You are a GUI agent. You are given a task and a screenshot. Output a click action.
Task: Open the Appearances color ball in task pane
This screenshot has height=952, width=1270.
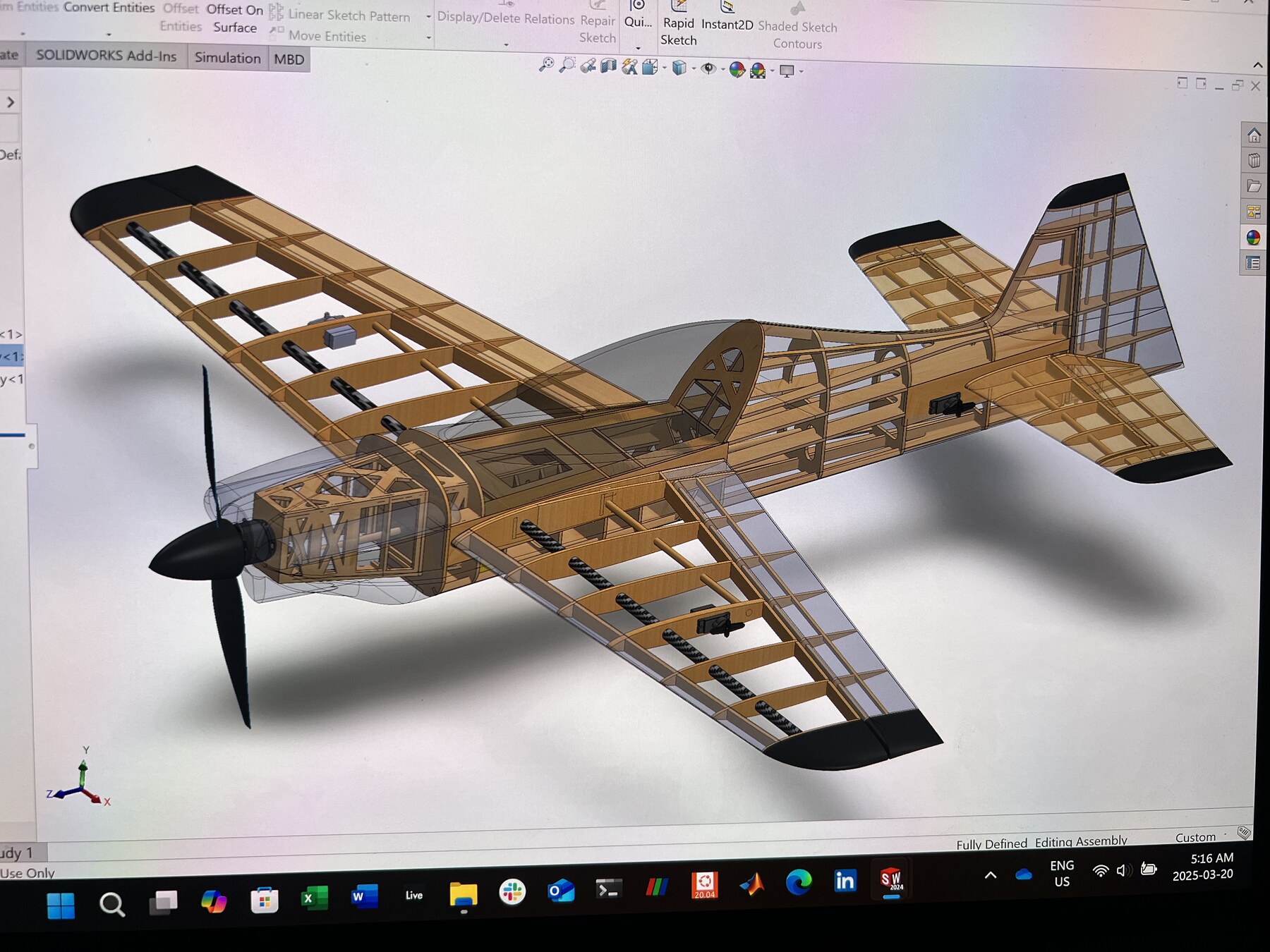pos(1254,238)
